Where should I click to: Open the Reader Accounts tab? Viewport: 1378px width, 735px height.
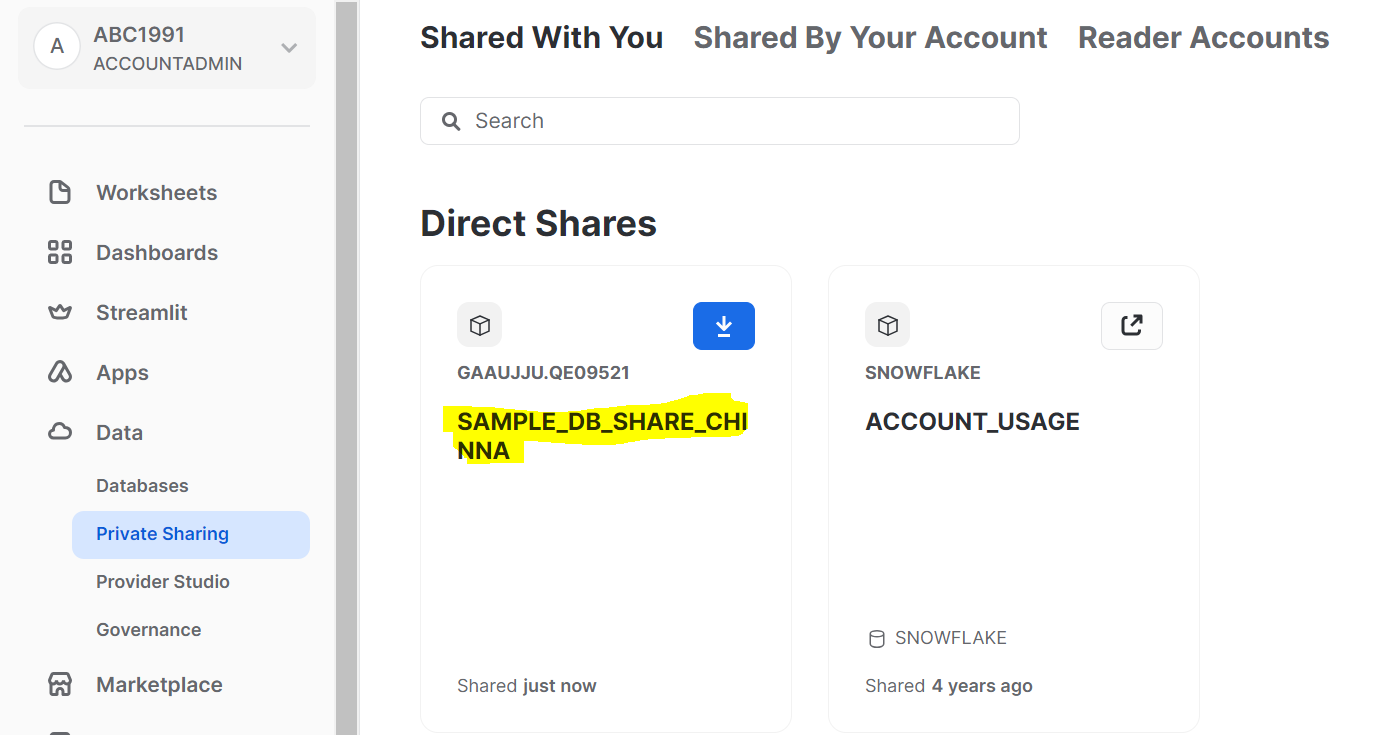coord(1203,38)
